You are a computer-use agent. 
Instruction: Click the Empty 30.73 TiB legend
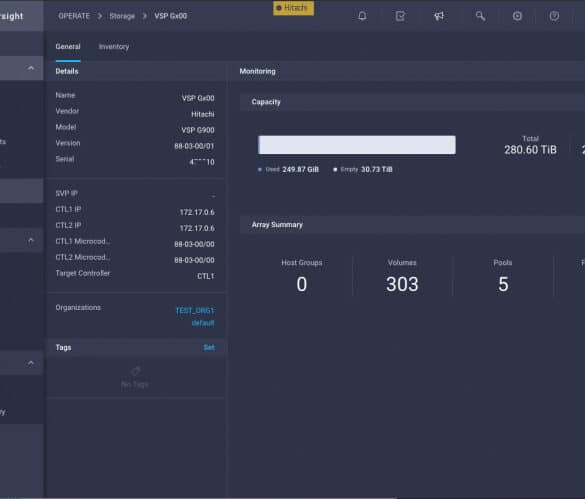(363, 169)
